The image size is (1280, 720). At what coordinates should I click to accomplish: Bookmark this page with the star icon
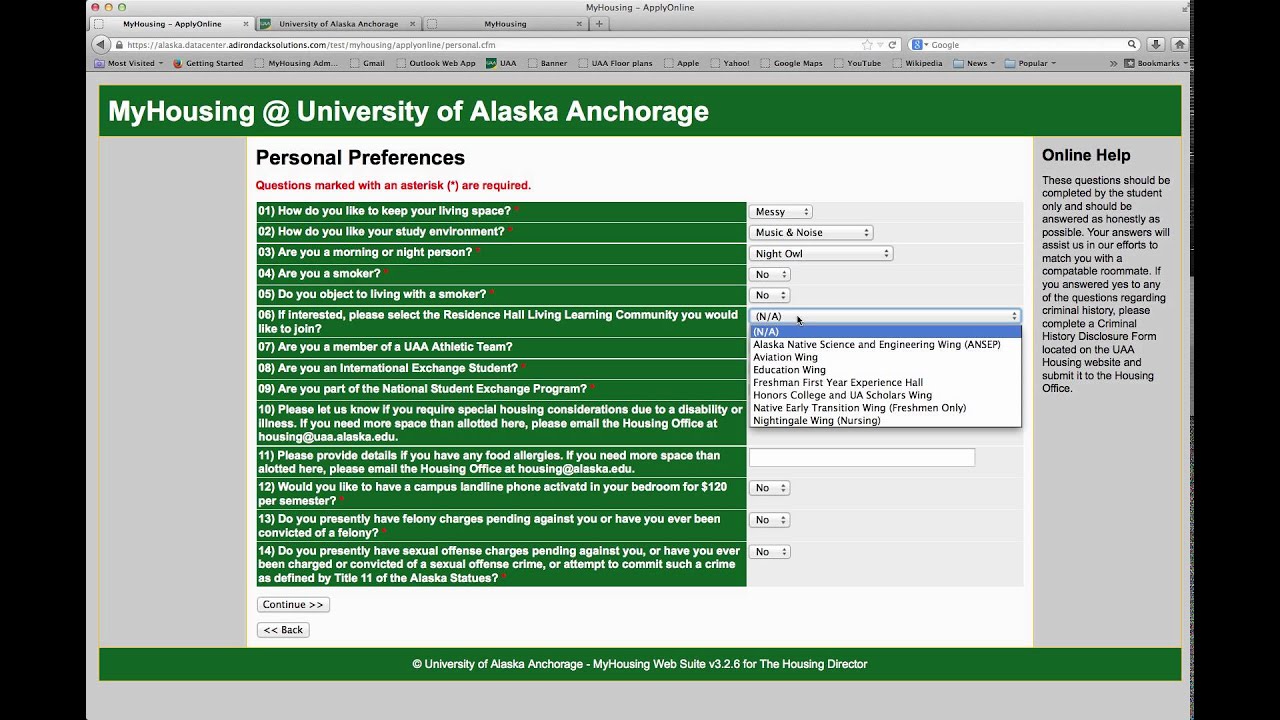tap(867, 45)
